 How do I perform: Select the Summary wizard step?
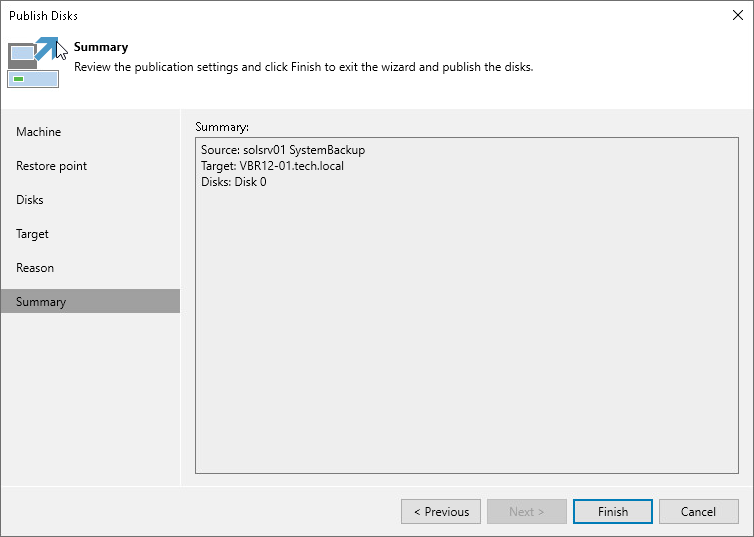90,301
